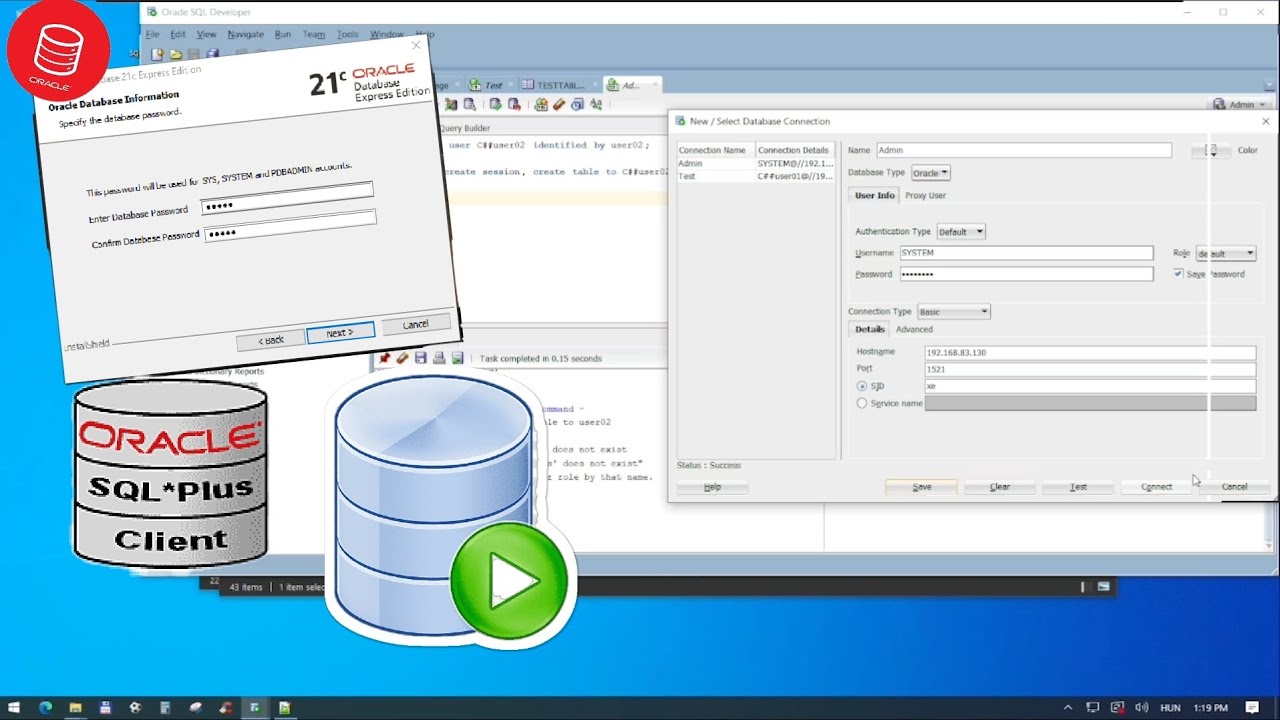This screenshot has height=720, width=1280.
Task: Click Cancel in Oracle installer dialog
Action: click(x=415, y=324)
